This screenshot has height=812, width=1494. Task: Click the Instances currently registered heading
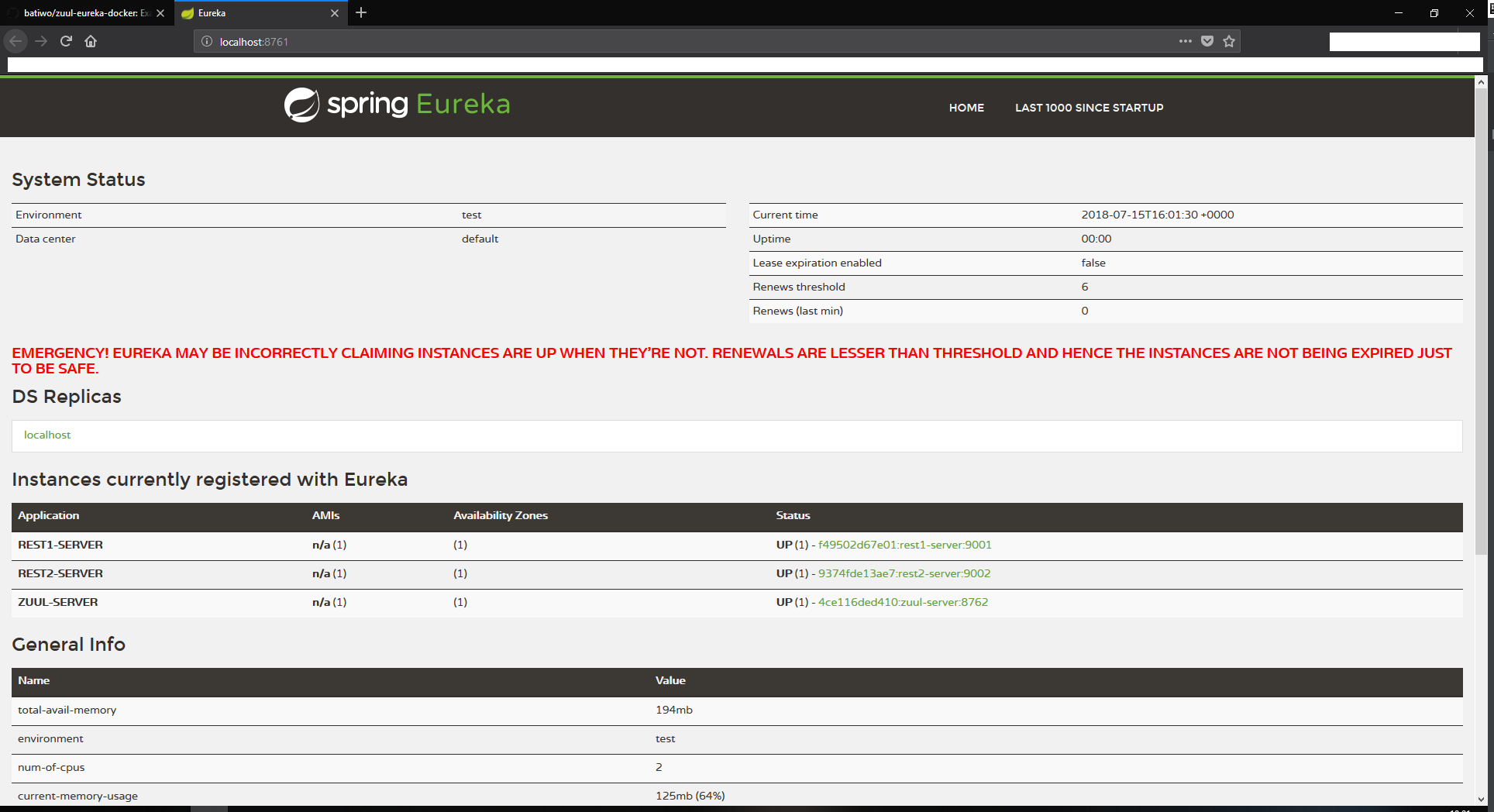click(209, 480)
